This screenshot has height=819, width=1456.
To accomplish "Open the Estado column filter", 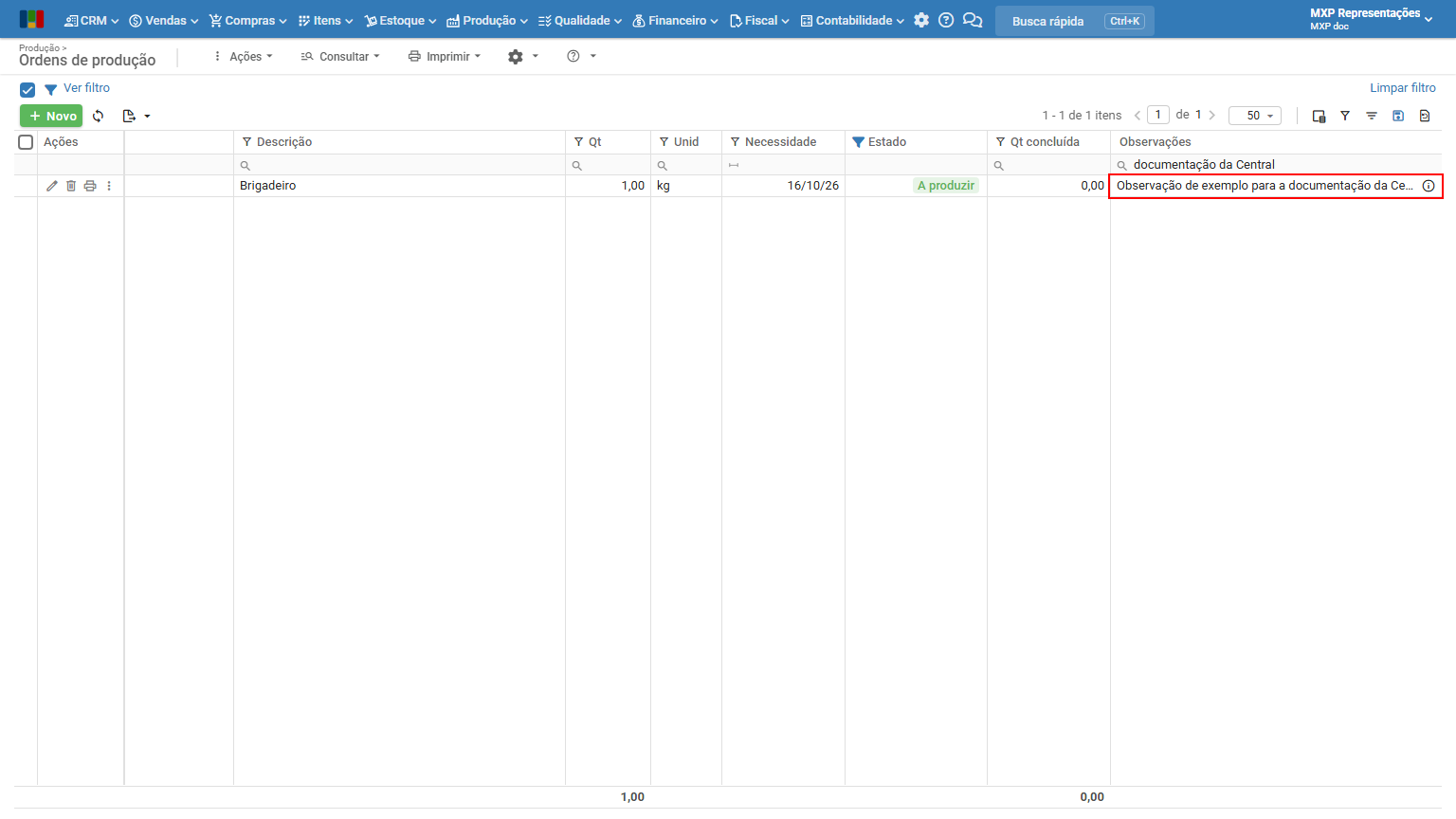I will (858, 142).
